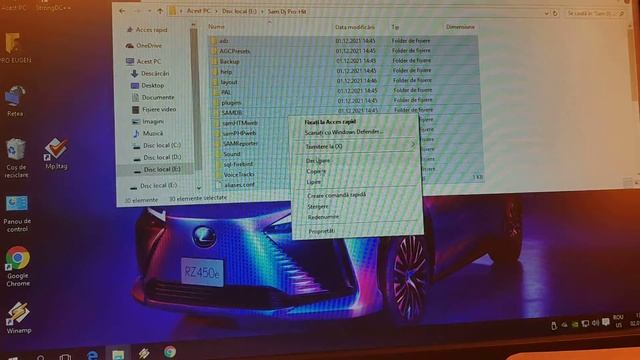The image size is (640, 360).
Task: Open Cos de reciclare on desktop
Action: [16, 158]
